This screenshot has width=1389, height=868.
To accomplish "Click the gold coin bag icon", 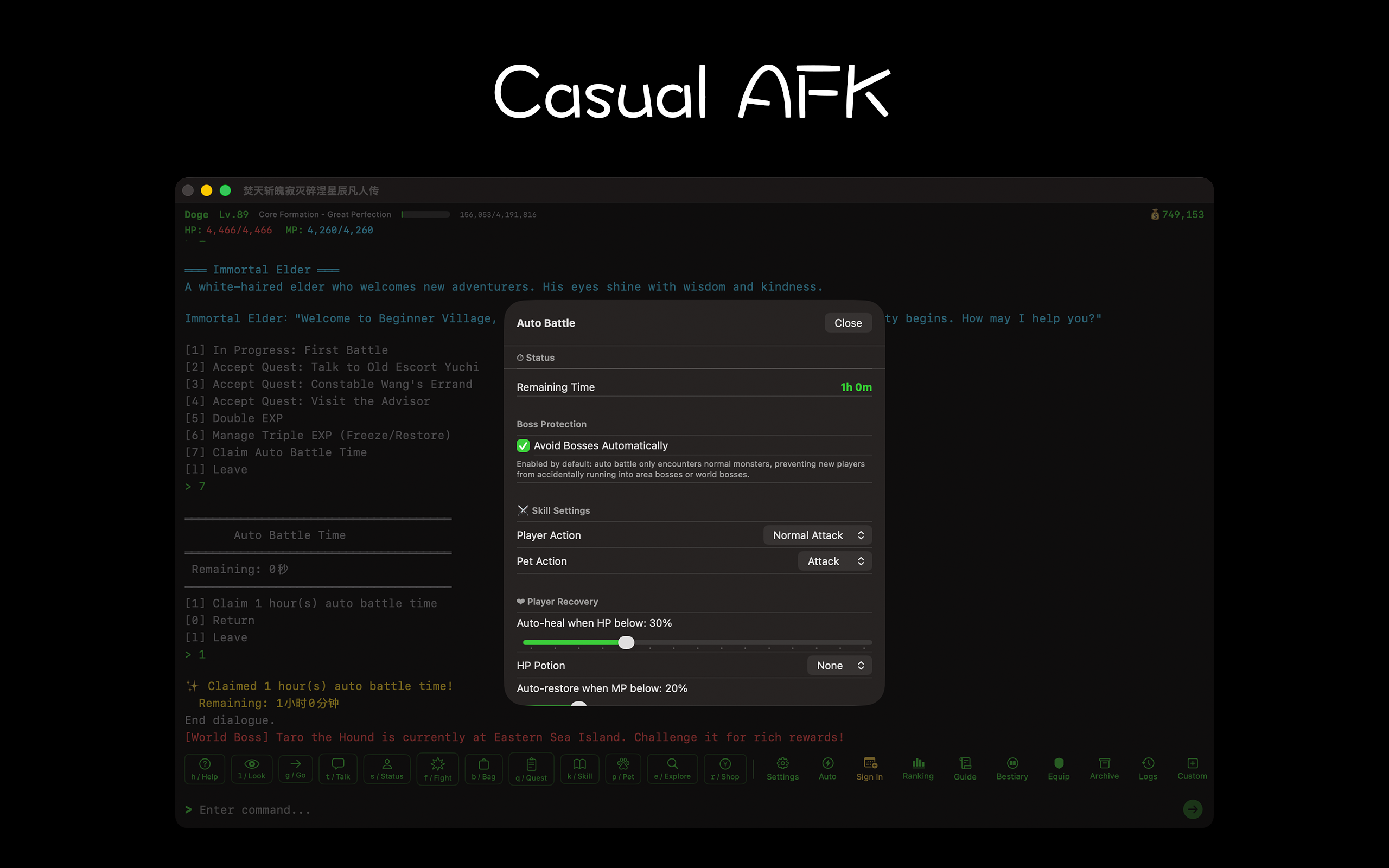I will [x=1155, y=214].
